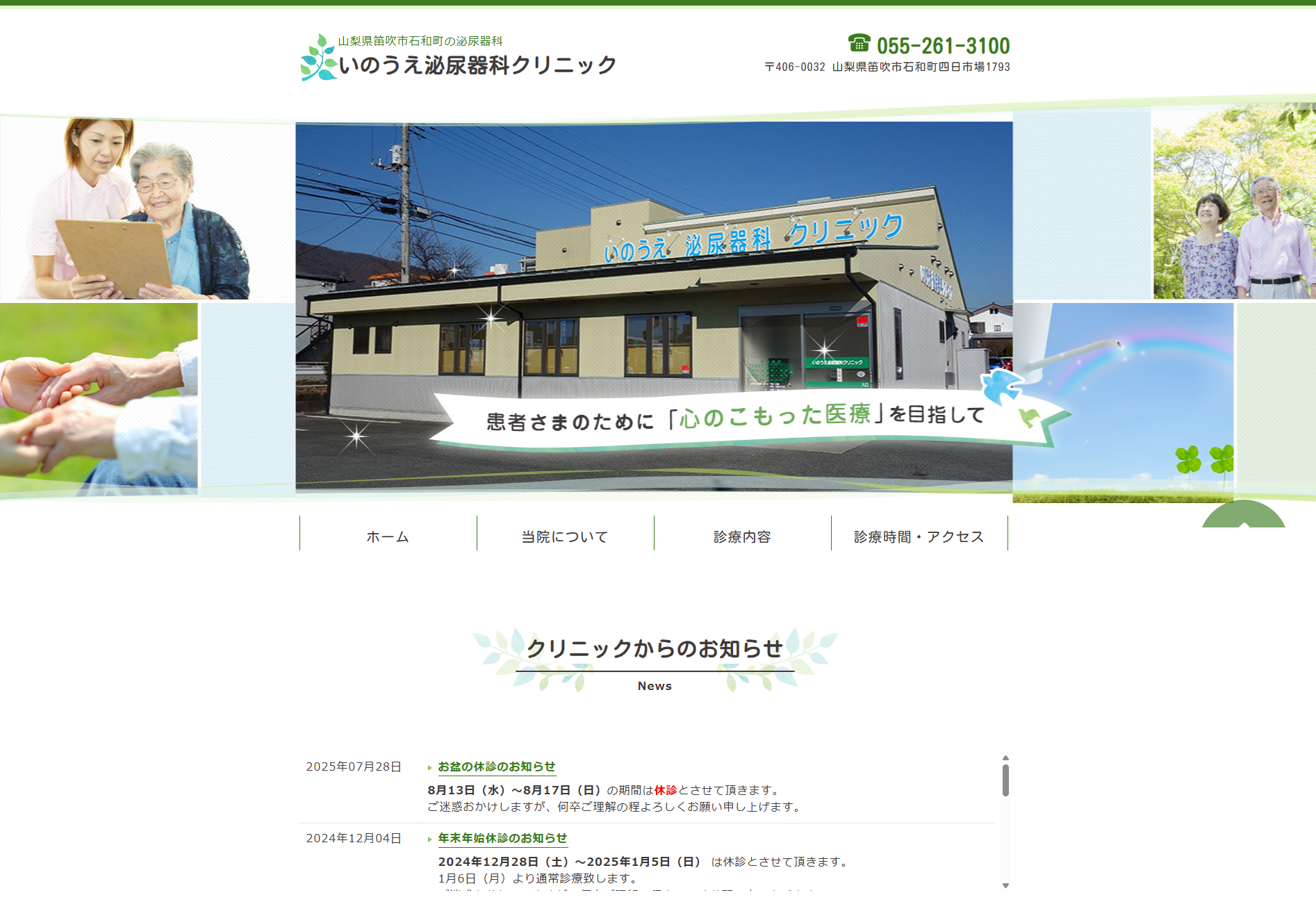1316x918 pixels.
Task: Click the clinic building main photo
Action: click(653, 278)
